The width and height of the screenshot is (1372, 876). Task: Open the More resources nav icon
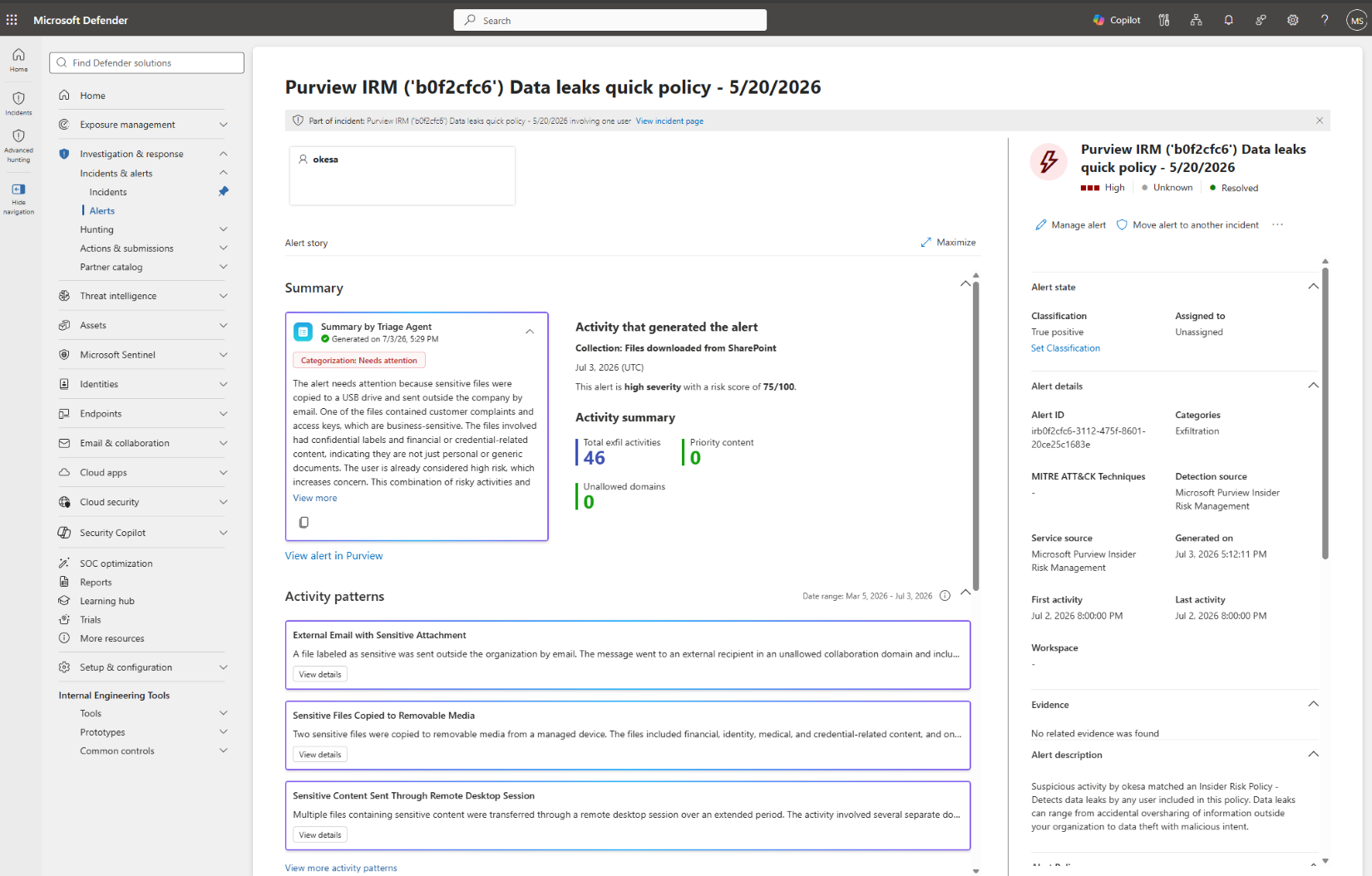[64, 638]
